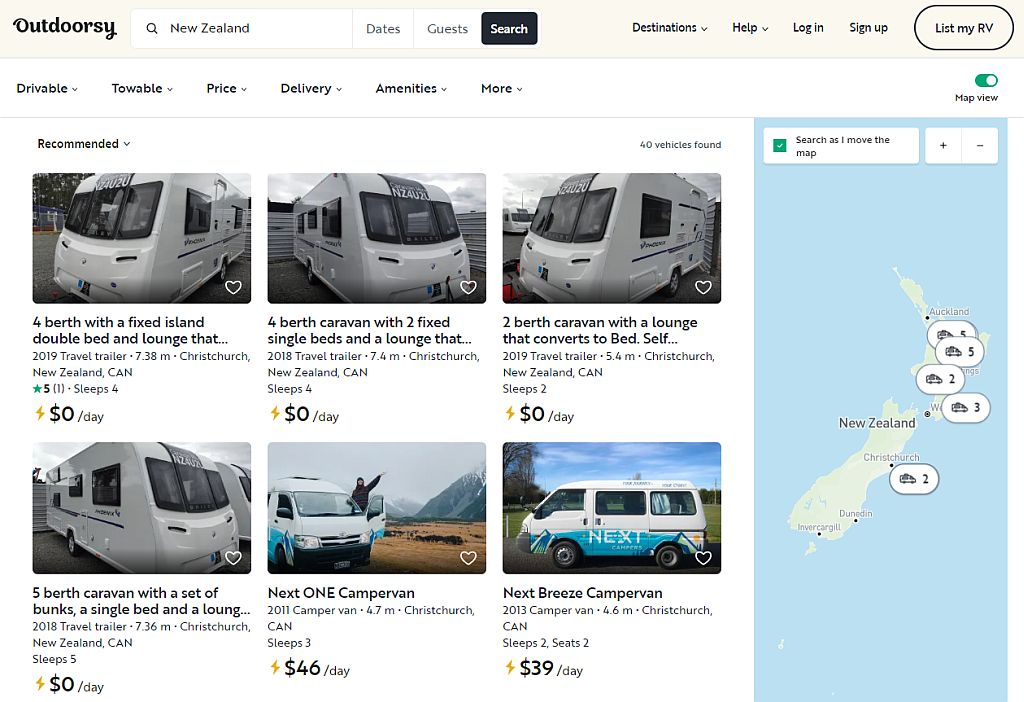This screenshot has height=702, width=1024.
Task: Click the List my RV button
Action: pyautogui.click(x=963, y=27)
